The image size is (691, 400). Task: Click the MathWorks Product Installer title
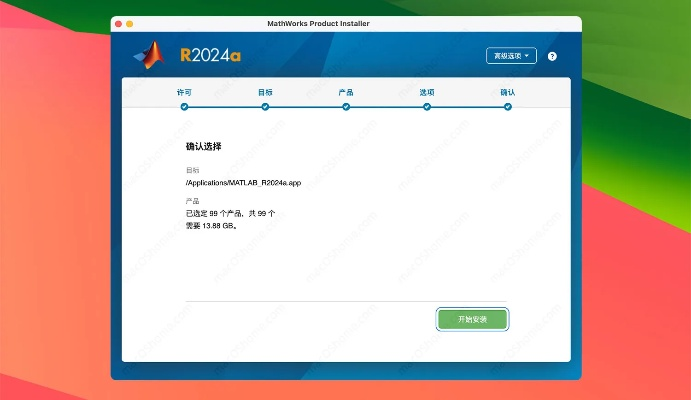click(x=318, y=24)
